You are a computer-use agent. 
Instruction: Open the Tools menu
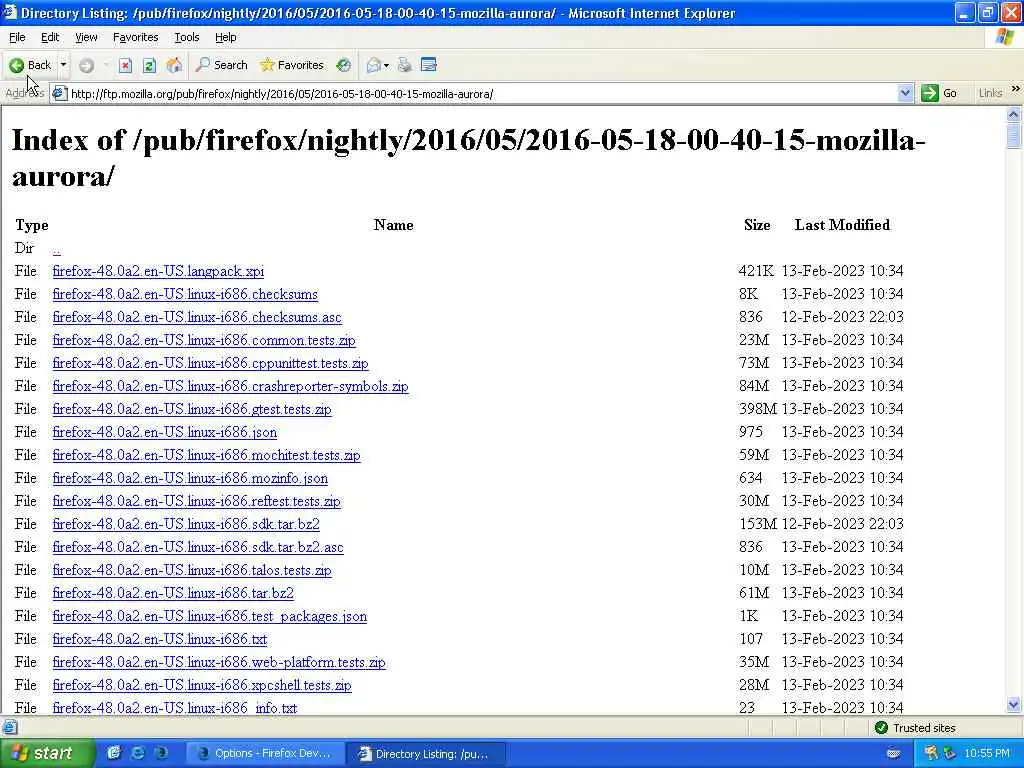coord(187,37)
